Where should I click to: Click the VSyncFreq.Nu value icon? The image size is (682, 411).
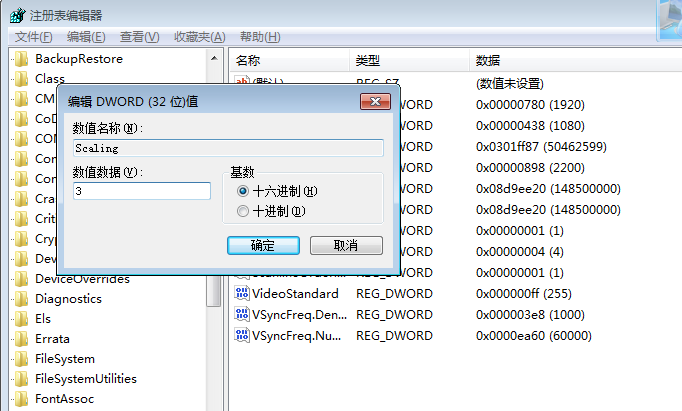click(x=242, y=333)
